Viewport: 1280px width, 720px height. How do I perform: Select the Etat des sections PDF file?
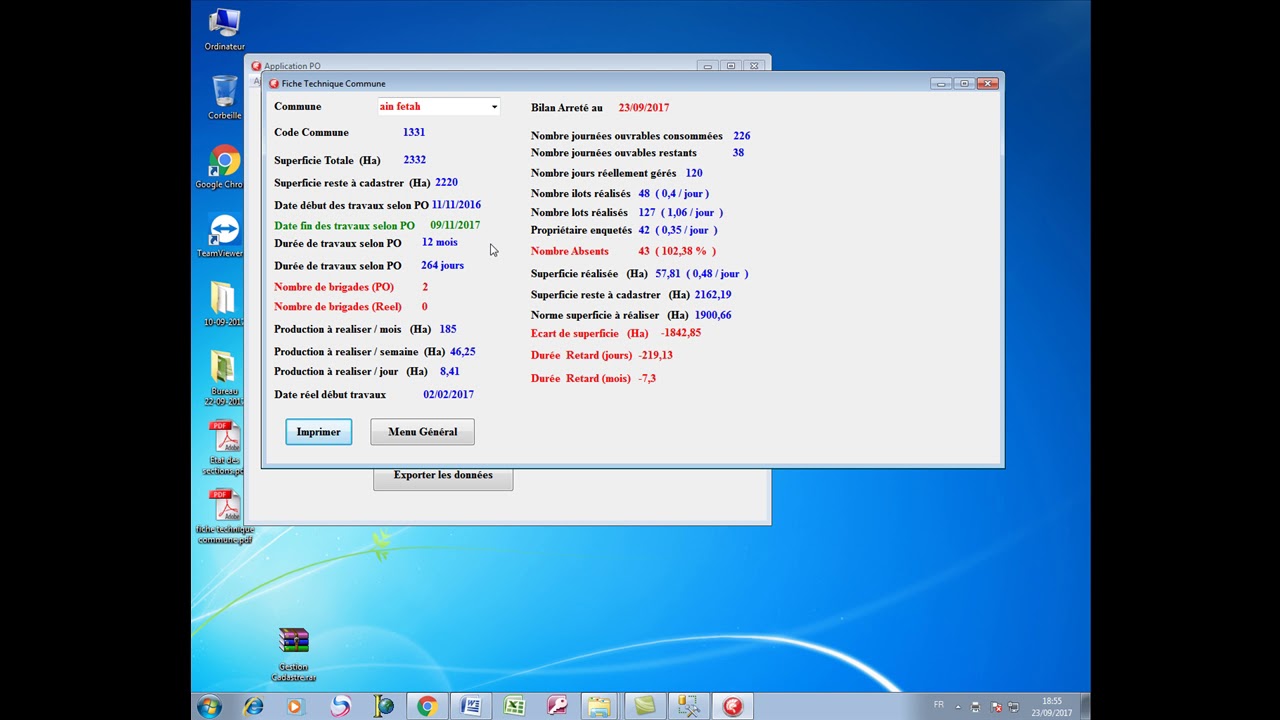(223, 448)
